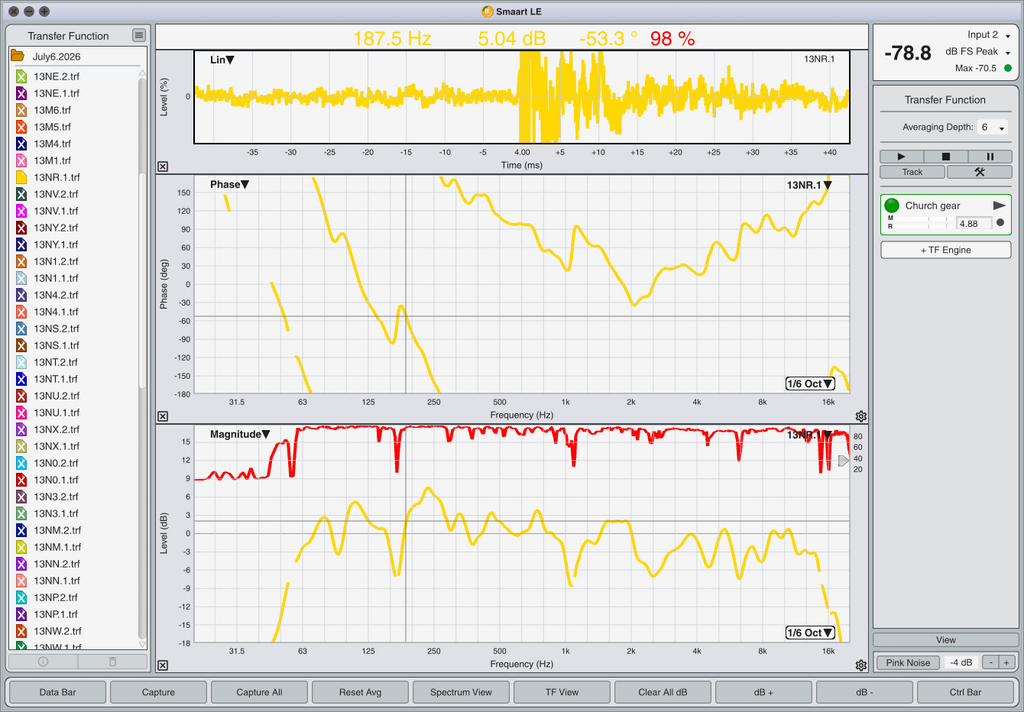Toggle 13NE.2.trf trace visibility box

point(21,76)
